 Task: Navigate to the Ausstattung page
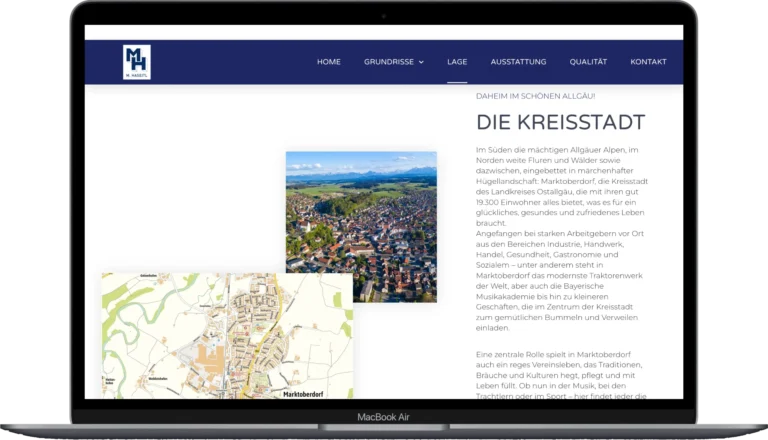[518, 62]
